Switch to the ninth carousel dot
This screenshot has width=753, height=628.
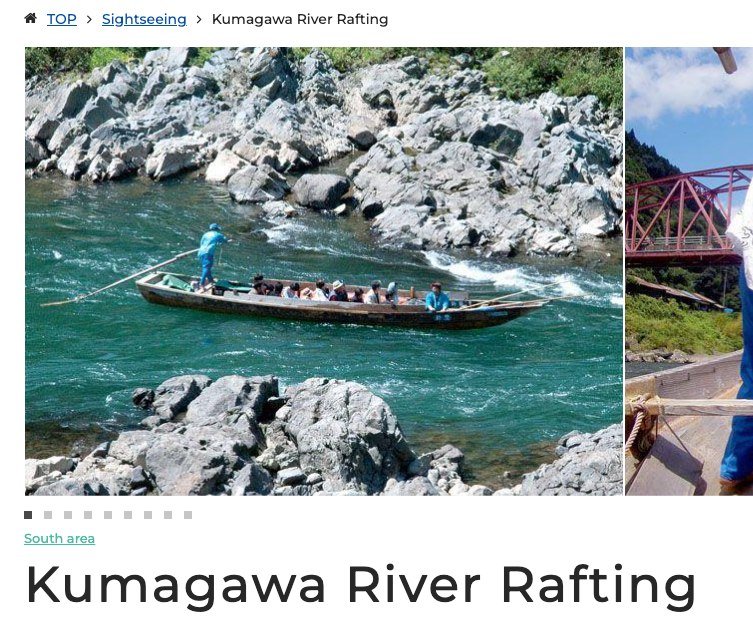(x=188, y=515)
